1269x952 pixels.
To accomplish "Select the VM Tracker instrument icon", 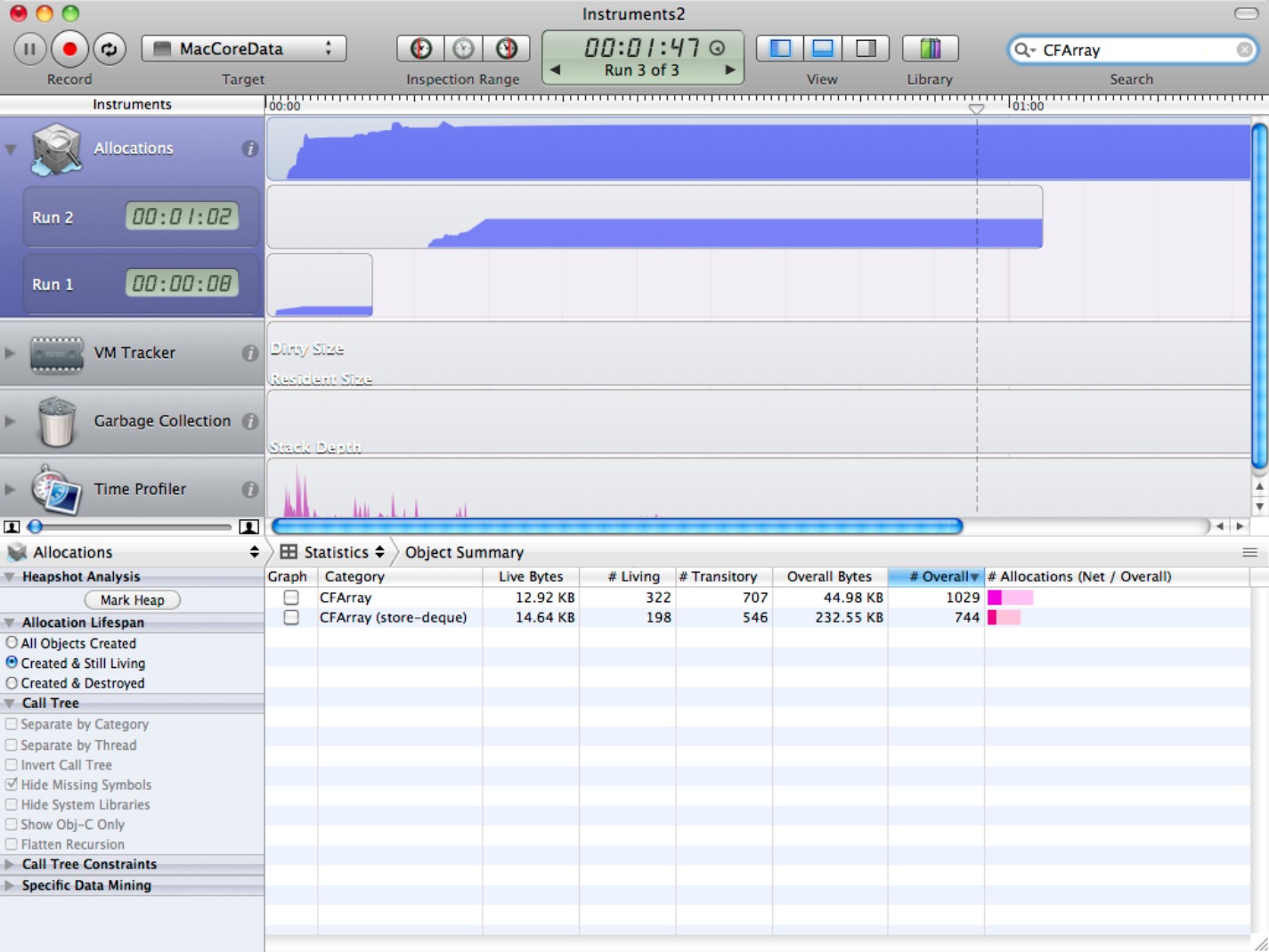I will pos(56,354).
